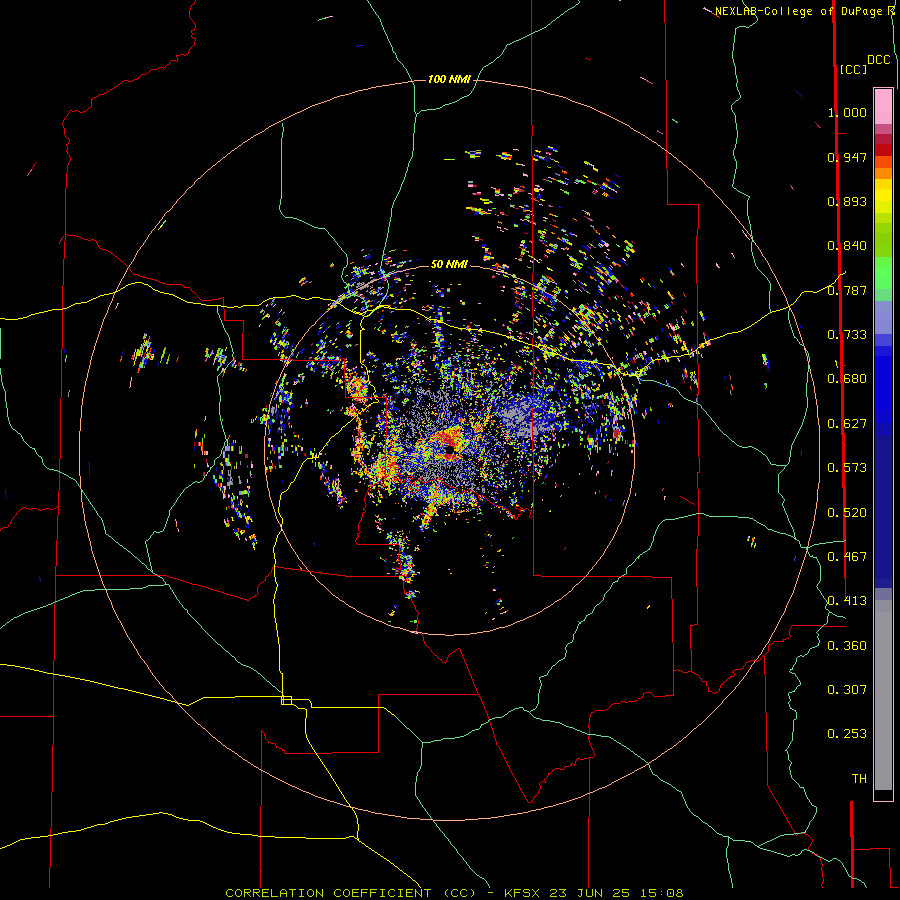
Task: Click the 0.840 scale value
Action: 847,246
